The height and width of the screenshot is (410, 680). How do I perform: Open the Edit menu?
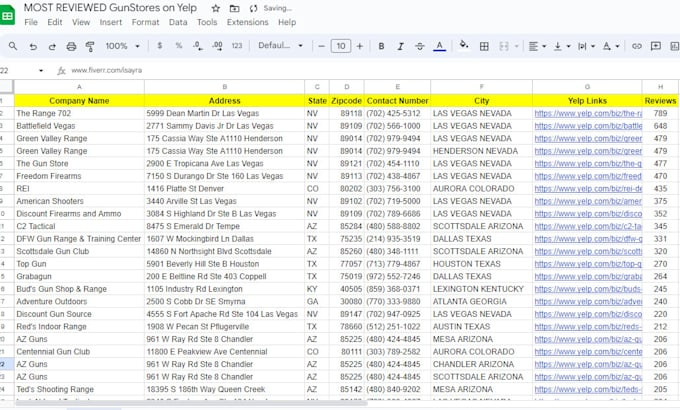point(55,22)
